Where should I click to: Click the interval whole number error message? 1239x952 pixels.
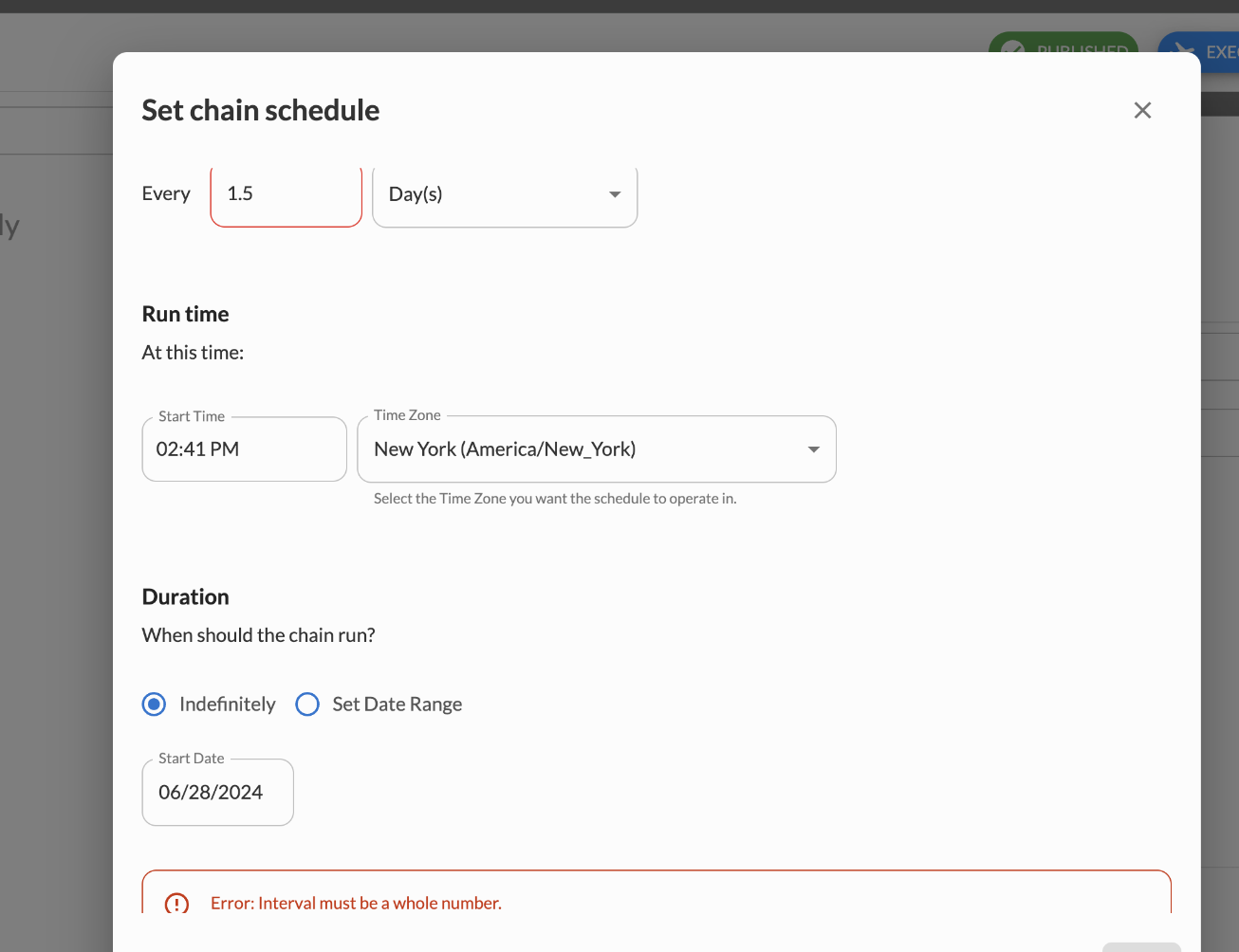pyautogui.click(x=356, y=903)
